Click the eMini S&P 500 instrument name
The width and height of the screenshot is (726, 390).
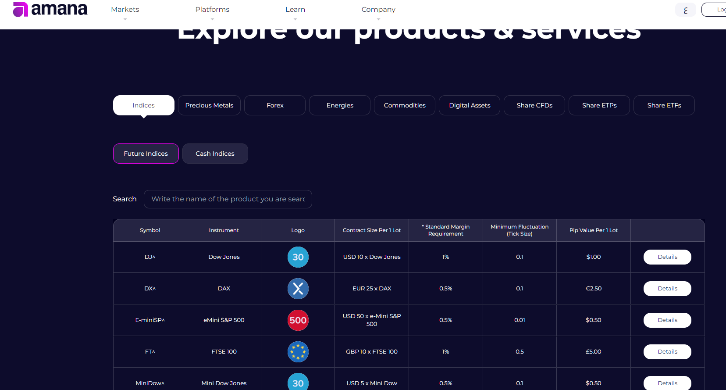224,320
